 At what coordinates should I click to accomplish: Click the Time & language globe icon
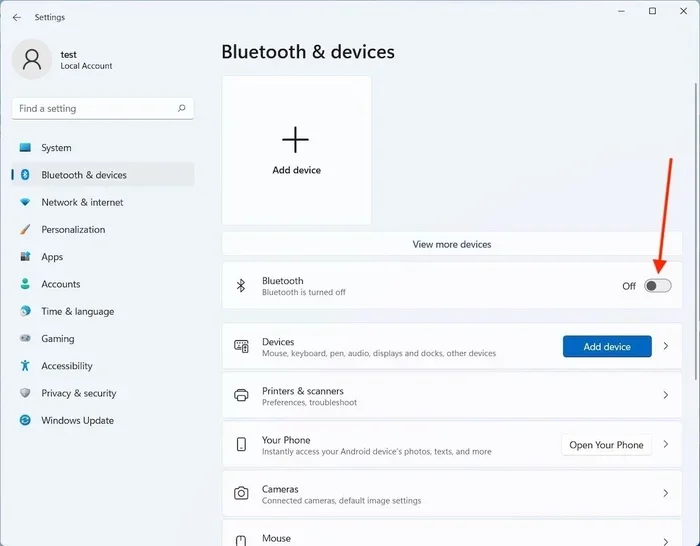(x=25, y=311)
